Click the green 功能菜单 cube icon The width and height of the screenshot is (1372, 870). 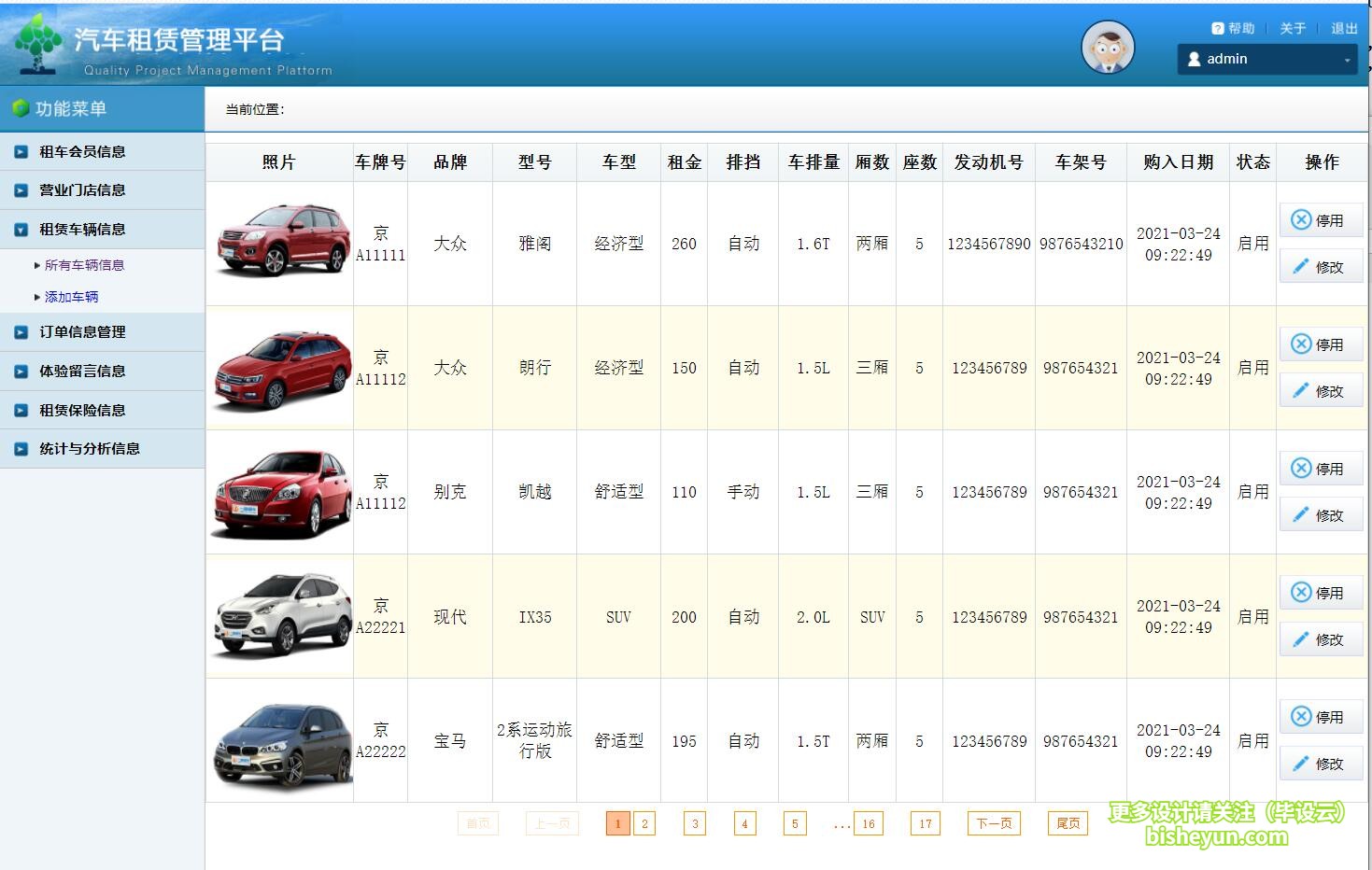point(21,108)
